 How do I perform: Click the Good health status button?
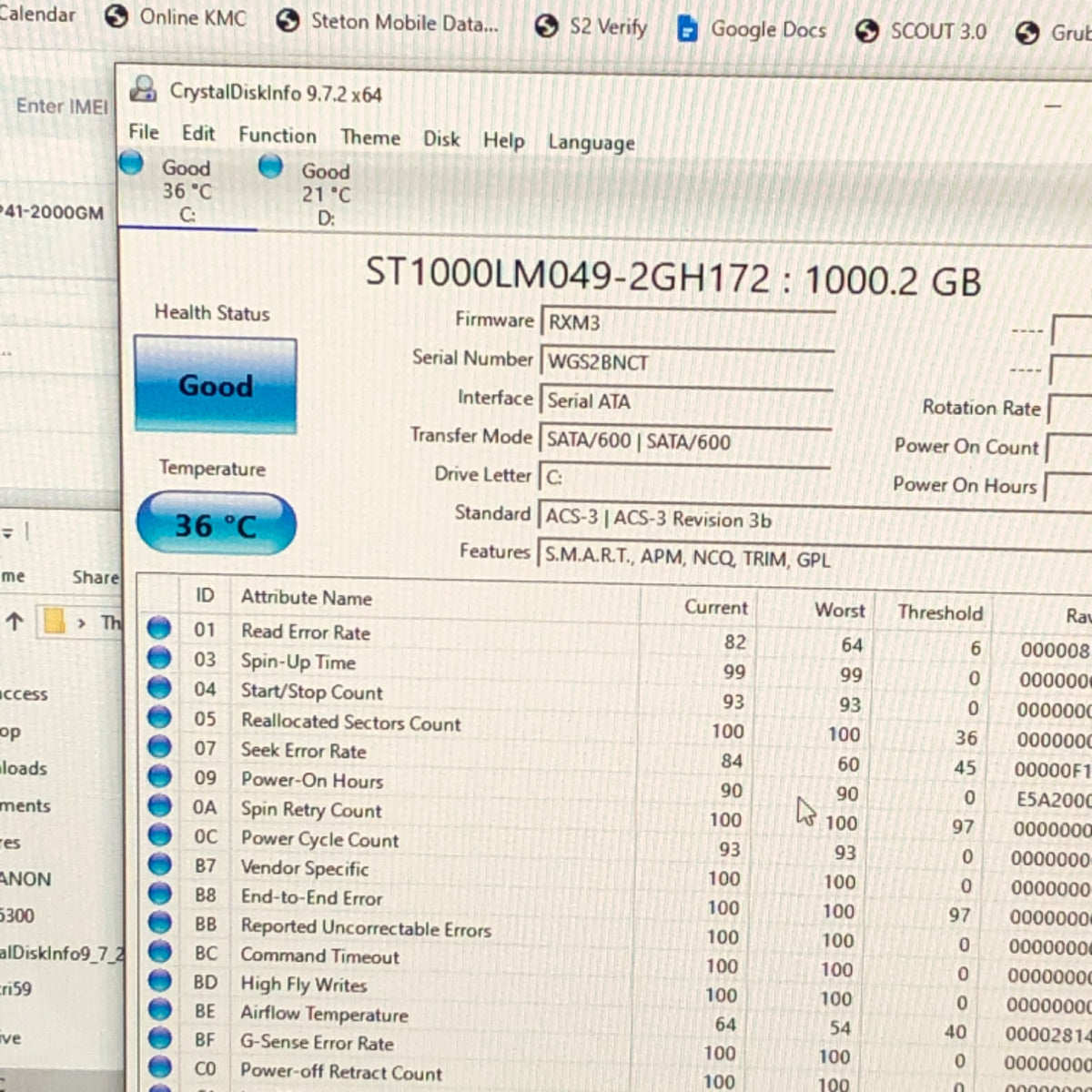click(216, 385)
